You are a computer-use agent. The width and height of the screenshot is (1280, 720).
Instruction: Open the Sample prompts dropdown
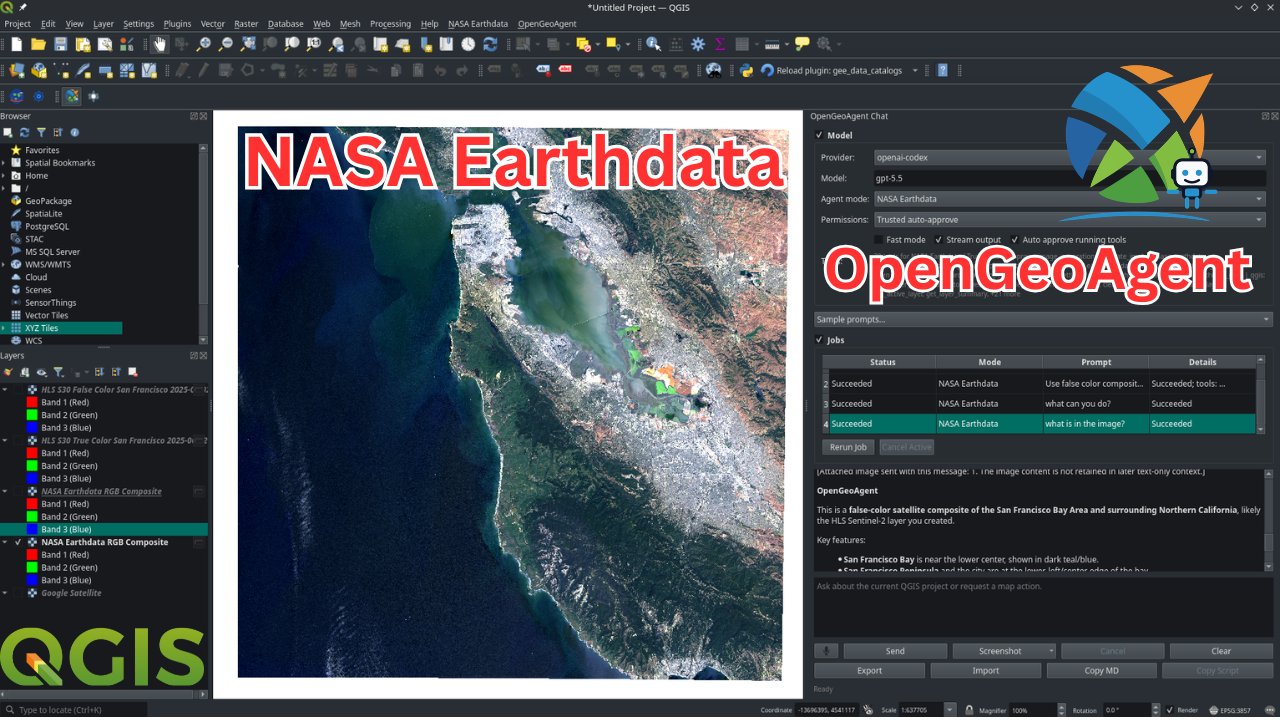(1043, 319)
